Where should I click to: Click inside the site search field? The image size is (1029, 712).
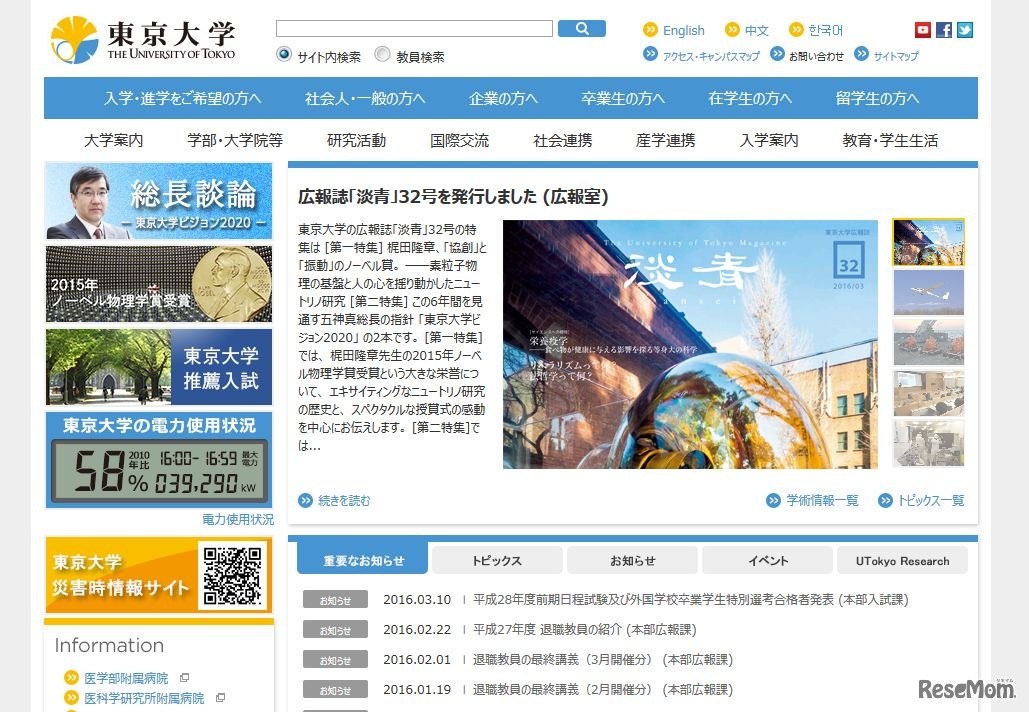coord(414,28)
